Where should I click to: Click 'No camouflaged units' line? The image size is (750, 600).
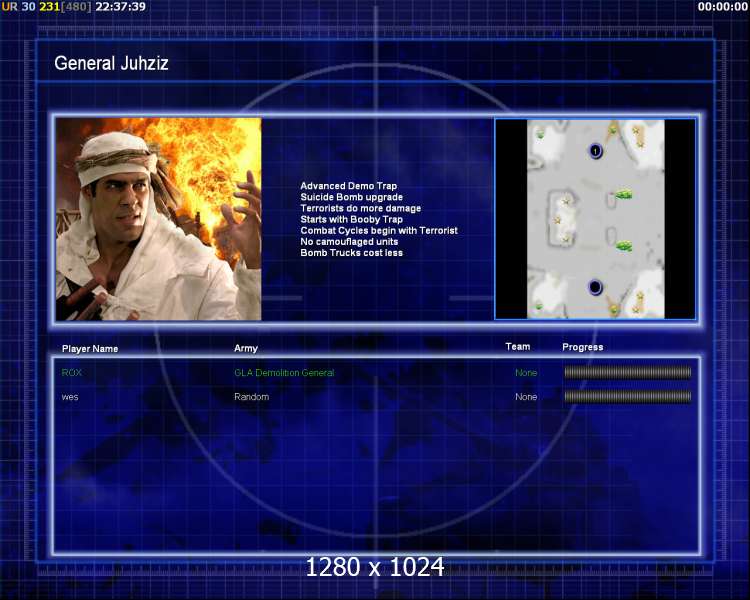click(349, 242)
